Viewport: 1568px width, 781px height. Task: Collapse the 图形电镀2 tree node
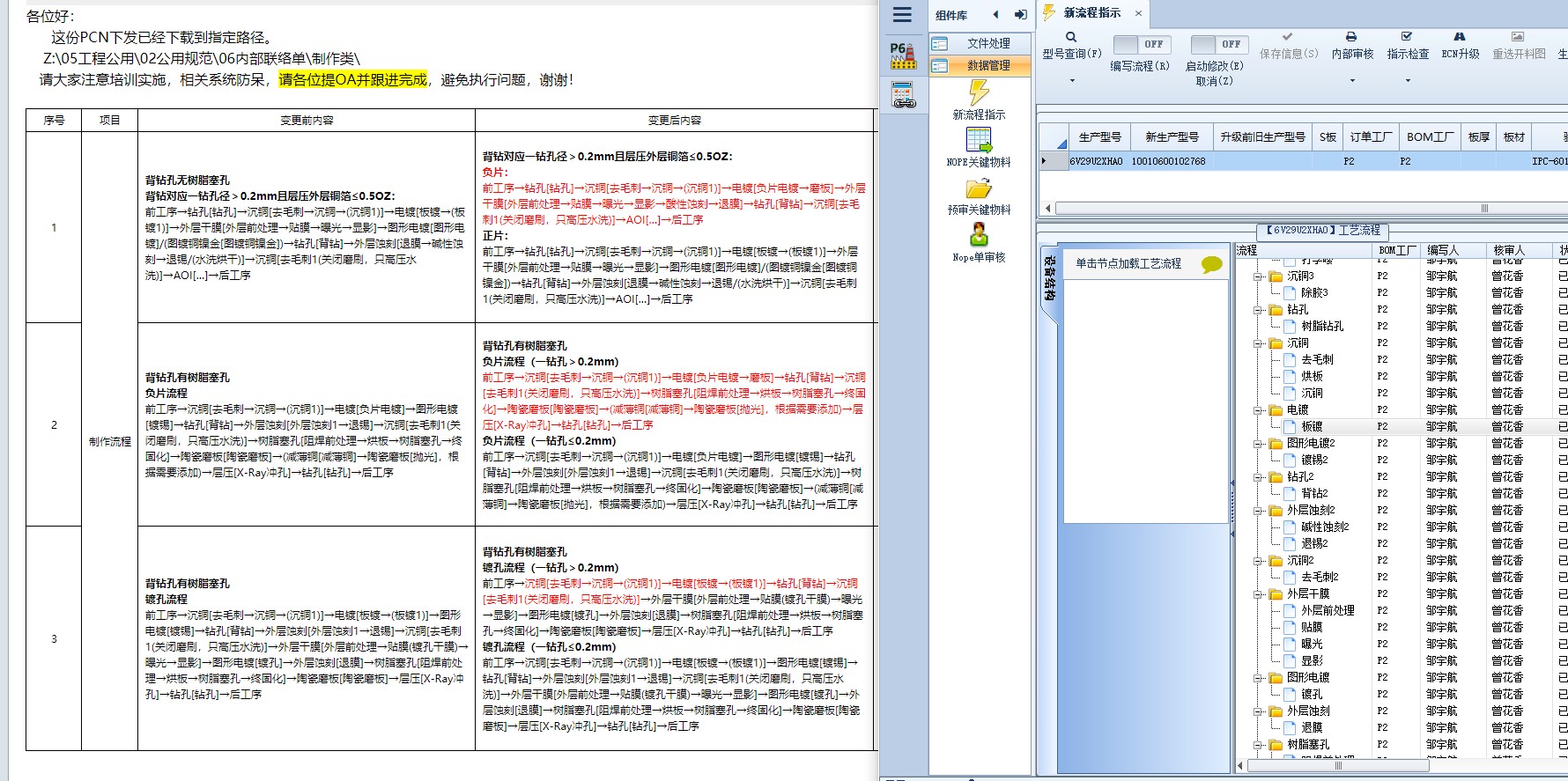tap(1258, 444)
